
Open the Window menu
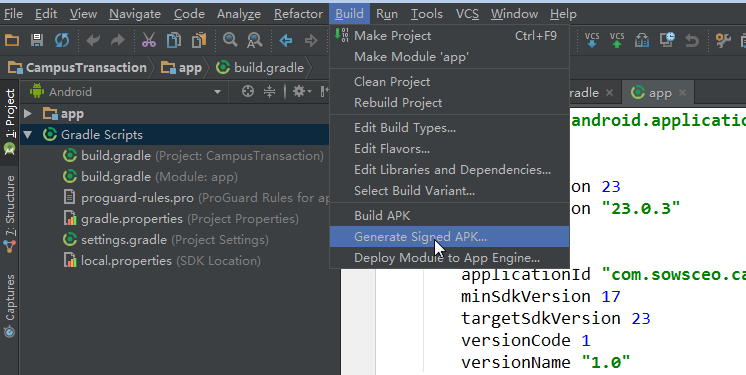coord(514,14)
